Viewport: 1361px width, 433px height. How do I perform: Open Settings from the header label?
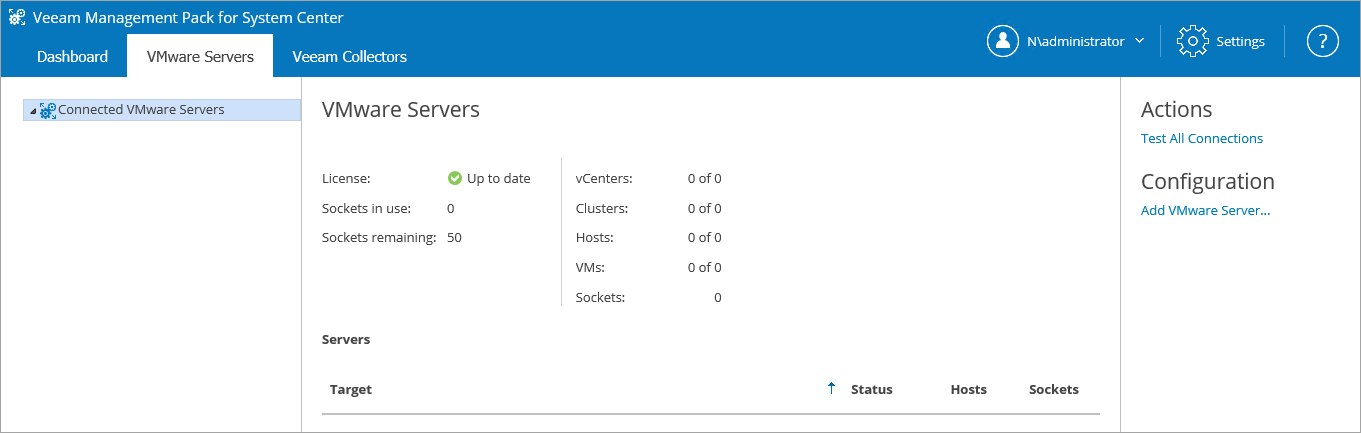pos(1240,42)
